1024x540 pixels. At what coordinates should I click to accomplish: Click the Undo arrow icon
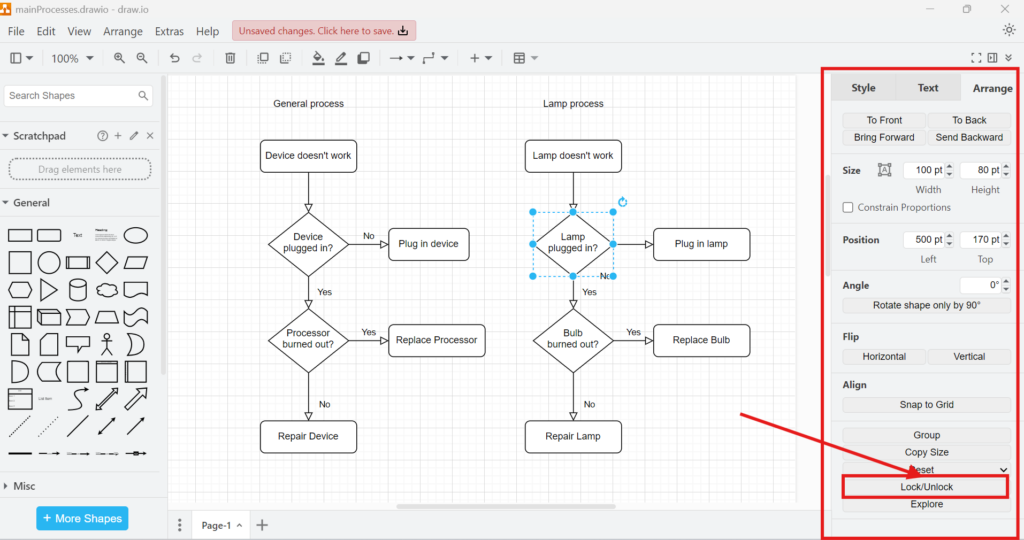175,58
